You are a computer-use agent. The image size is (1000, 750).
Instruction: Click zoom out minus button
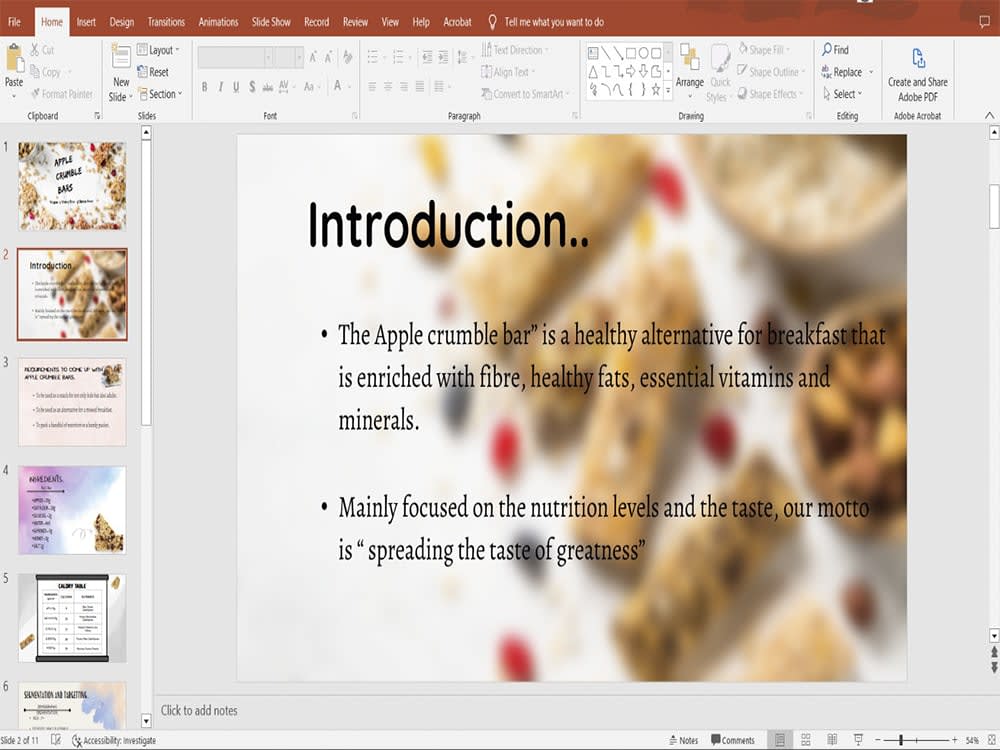[878, 740]
